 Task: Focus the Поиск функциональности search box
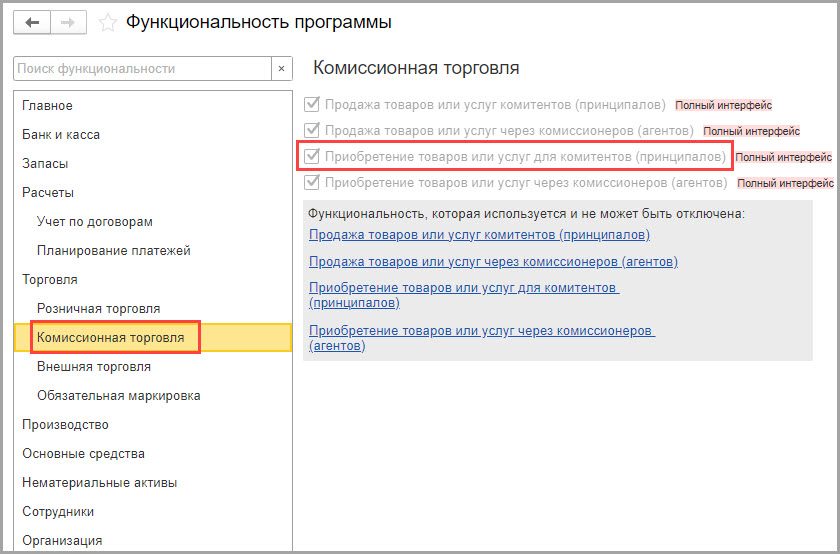click(x=142, y=69)
